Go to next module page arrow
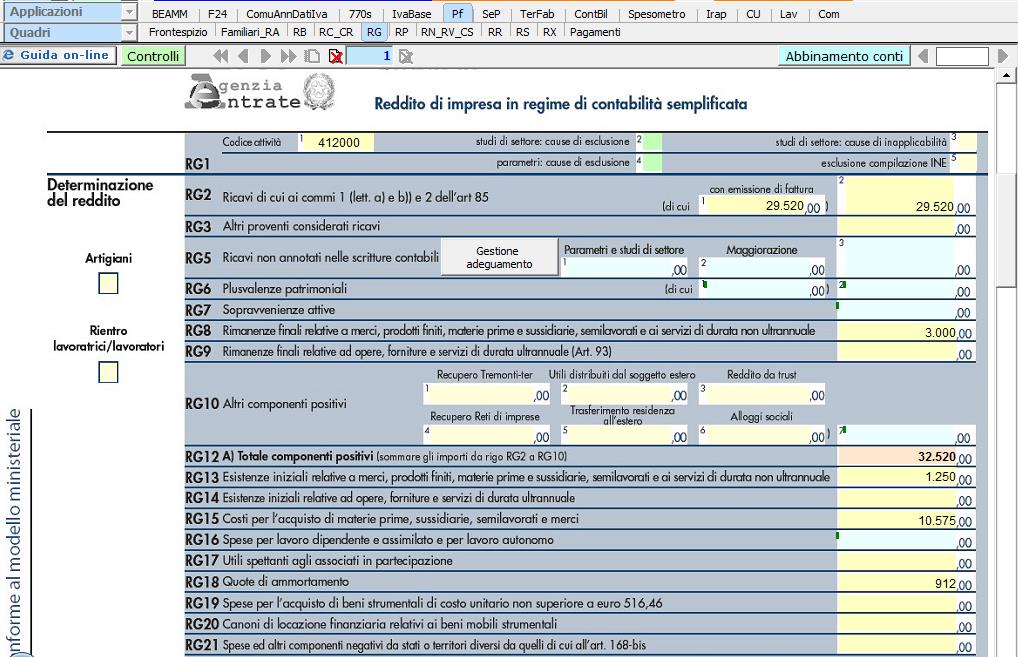The image size is (1018, 657). [x=266, y=56]
